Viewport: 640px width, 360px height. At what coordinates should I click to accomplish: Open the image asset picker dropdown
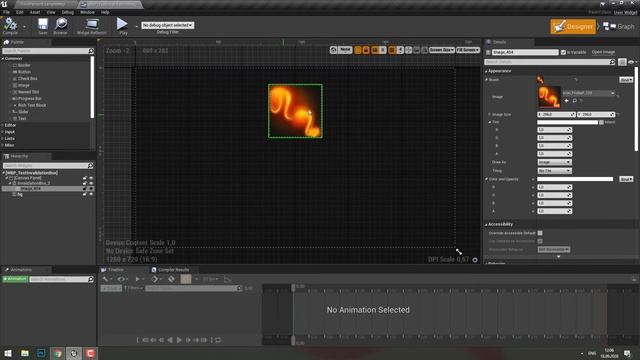tap(589, 93)
